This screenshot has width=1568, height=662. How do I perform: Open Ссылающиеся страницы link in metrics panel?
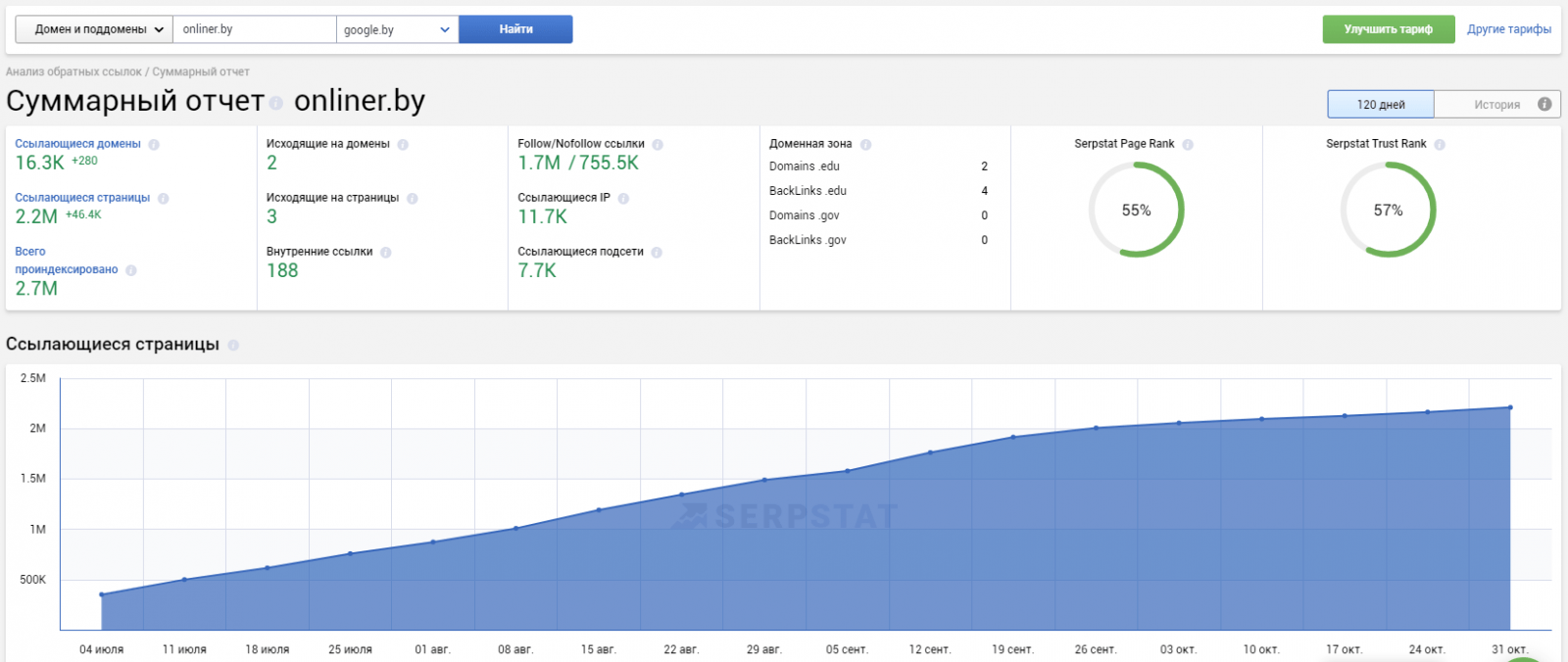(82, 198)
